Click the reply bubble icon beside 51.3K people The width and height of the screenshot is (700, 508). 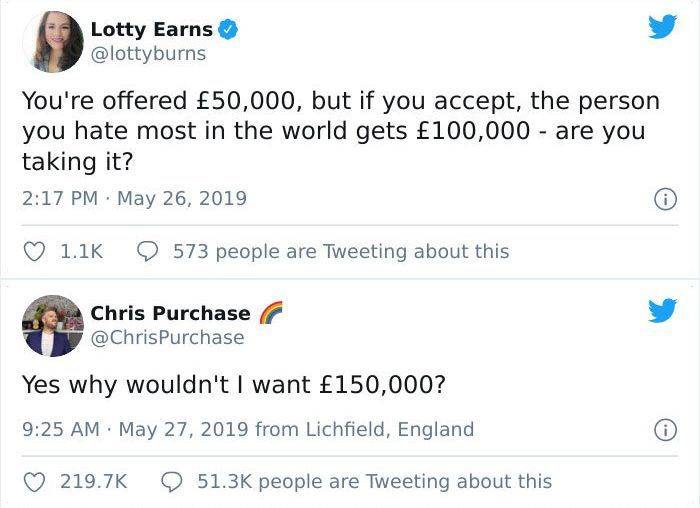point(172,482)
